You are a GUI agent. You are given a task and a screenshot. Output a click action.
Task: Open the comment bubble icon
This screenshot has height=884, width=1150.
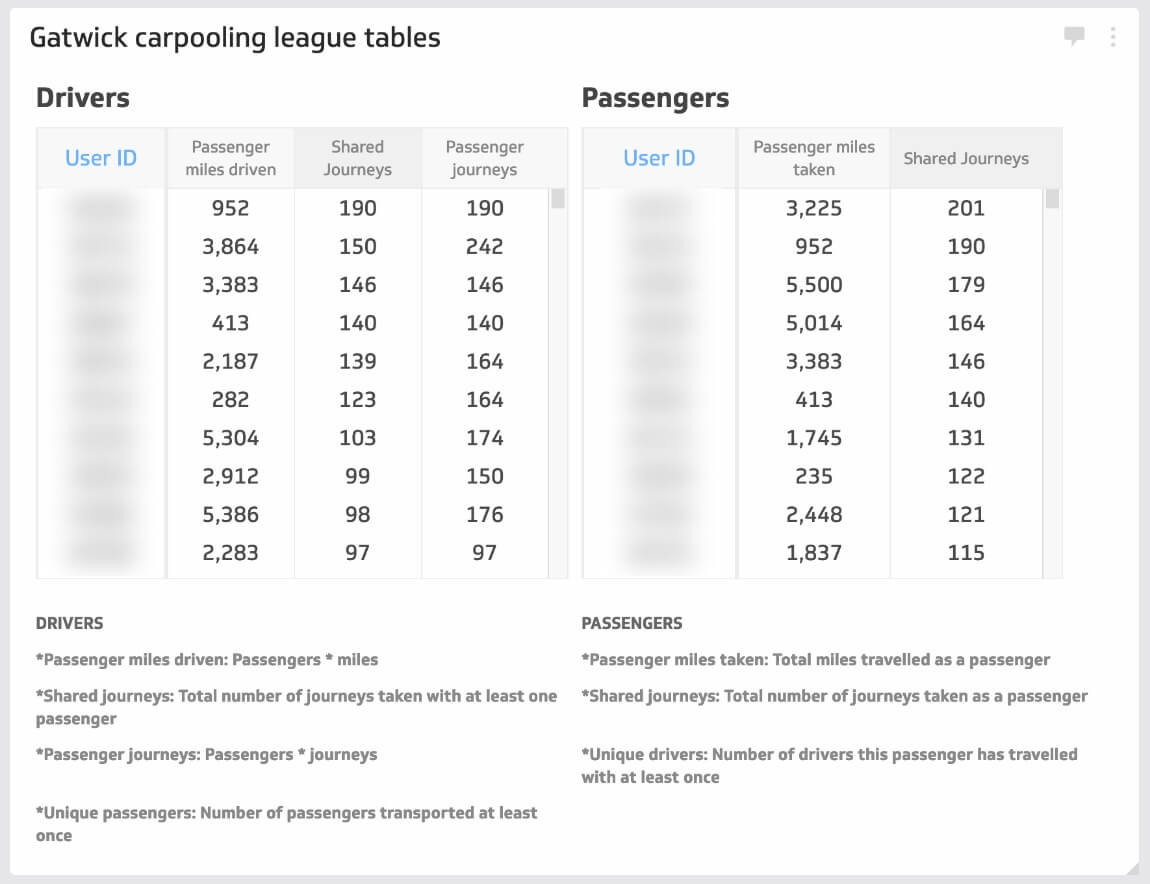(x=1074, y=35)
